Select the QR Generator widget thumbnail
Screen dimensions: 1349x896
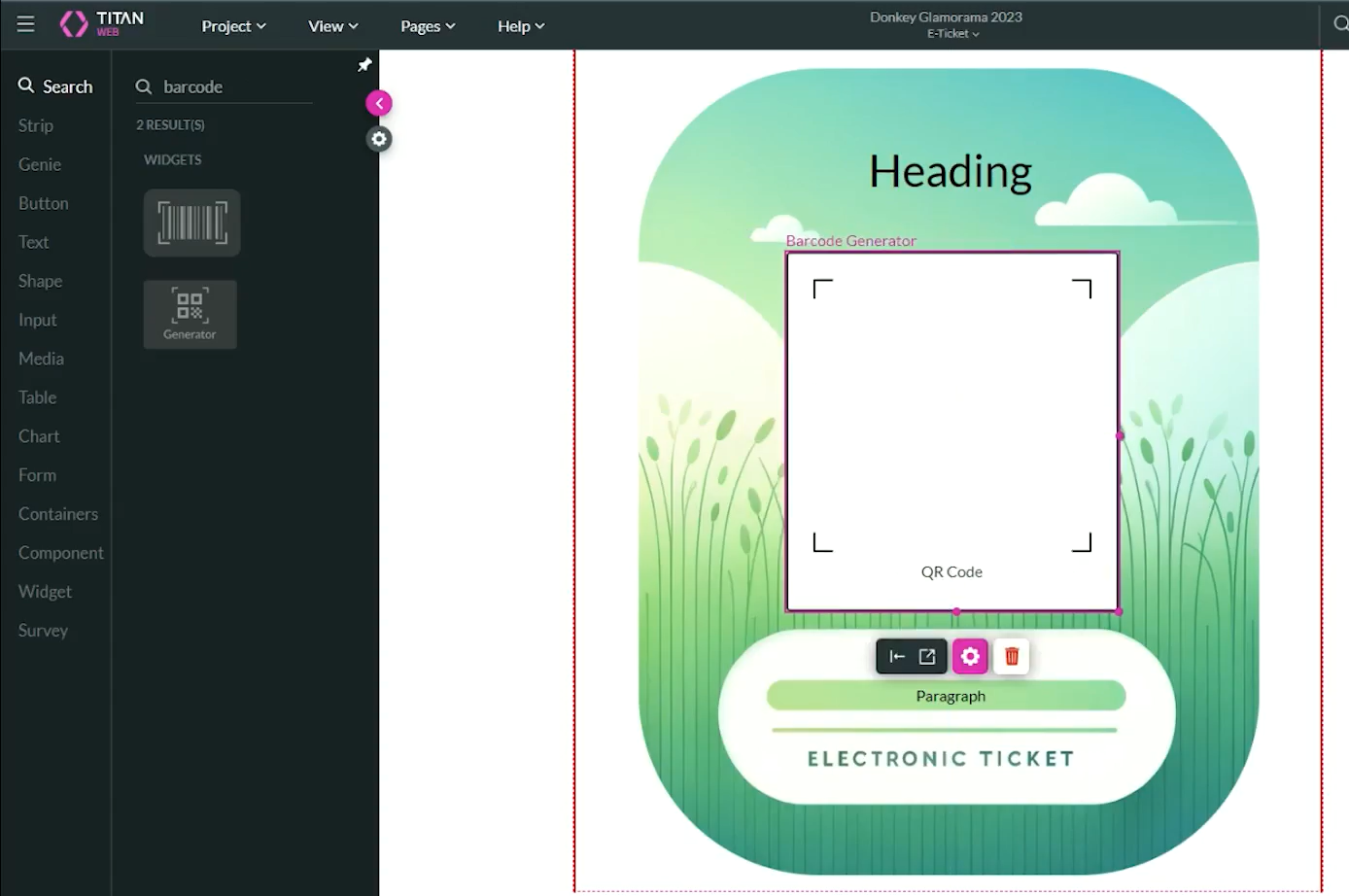coord(190,314)
